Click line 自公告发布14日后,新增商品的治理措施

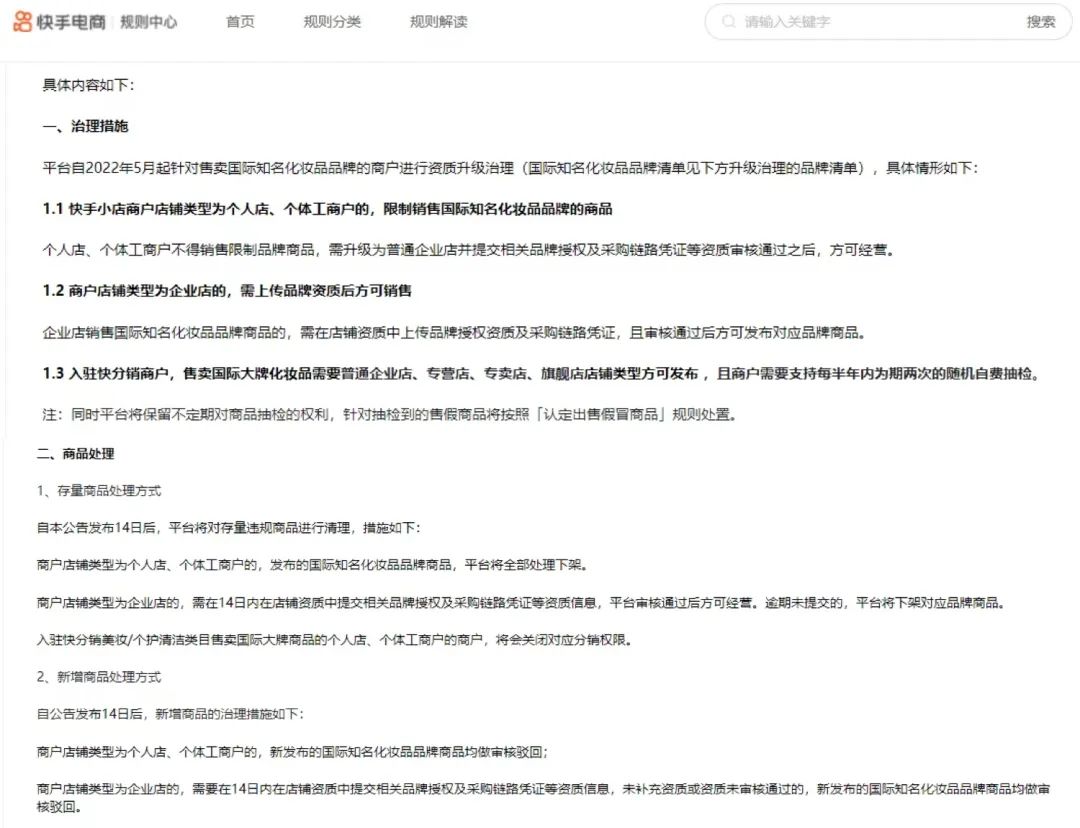170,714
